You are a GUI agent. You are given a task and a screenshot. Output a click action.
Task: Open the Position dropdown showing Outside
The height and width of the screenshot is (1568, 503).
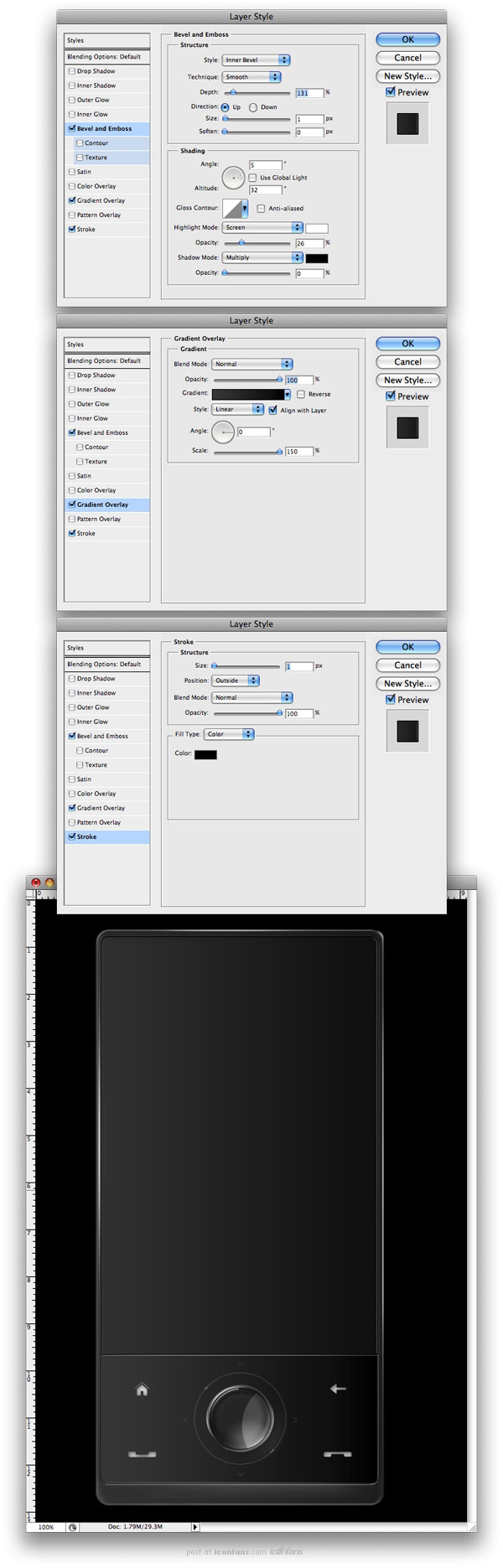[x=236, y=681]
